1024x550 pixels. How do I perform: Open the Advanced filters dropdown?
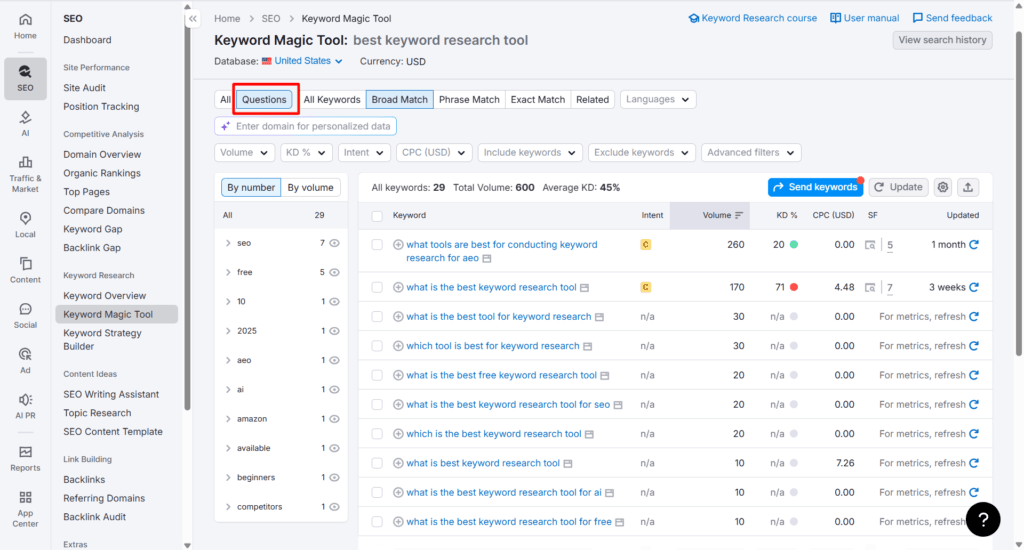pyautogui.click(x=751, y=152)
